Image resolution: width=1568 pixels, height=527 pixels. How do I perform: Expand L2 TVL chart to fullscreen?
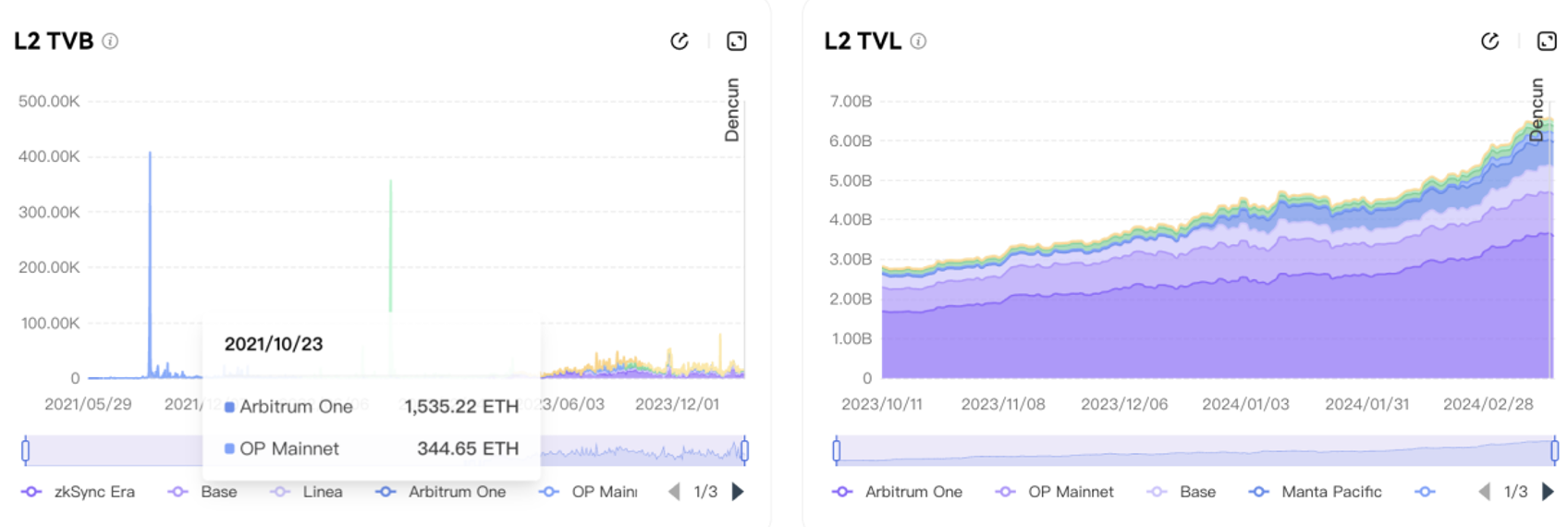pos(1547,41)
